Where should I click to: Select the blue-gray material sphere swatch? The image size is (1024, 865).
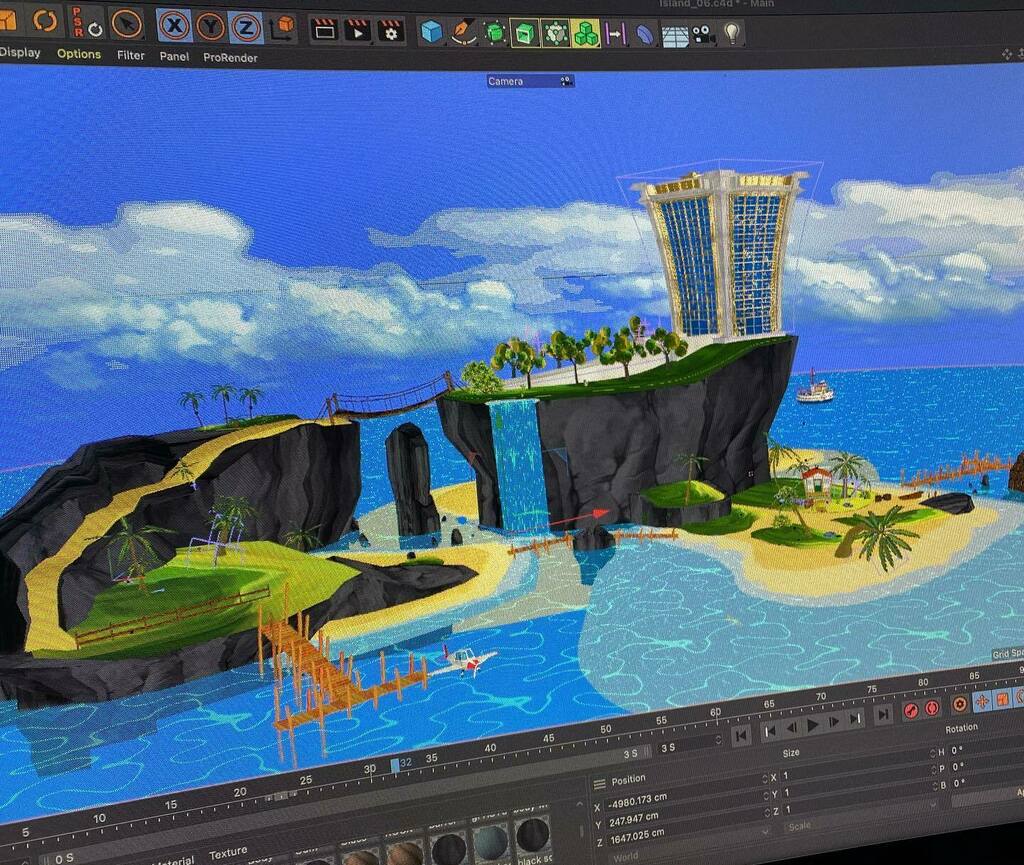click(x=490, y=841)
